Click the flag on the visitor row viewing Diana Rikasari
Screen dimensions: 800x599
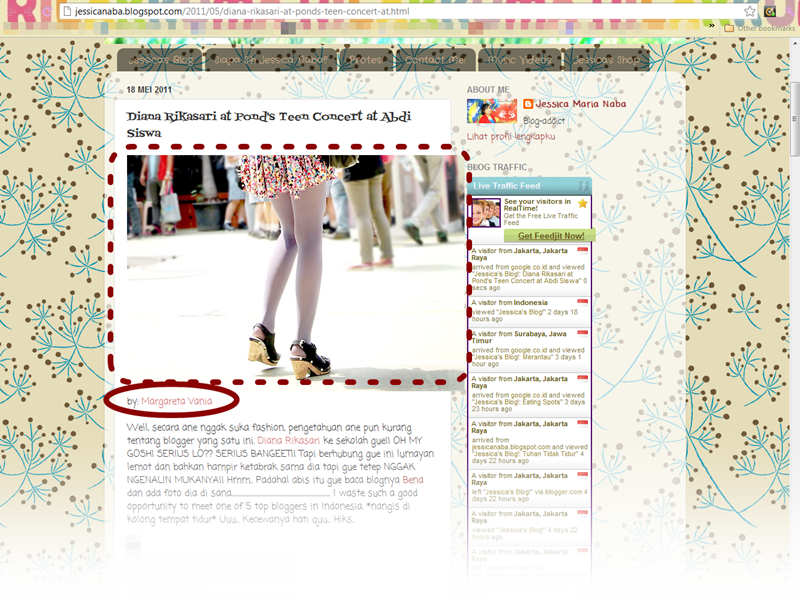[x=582, y=250]
